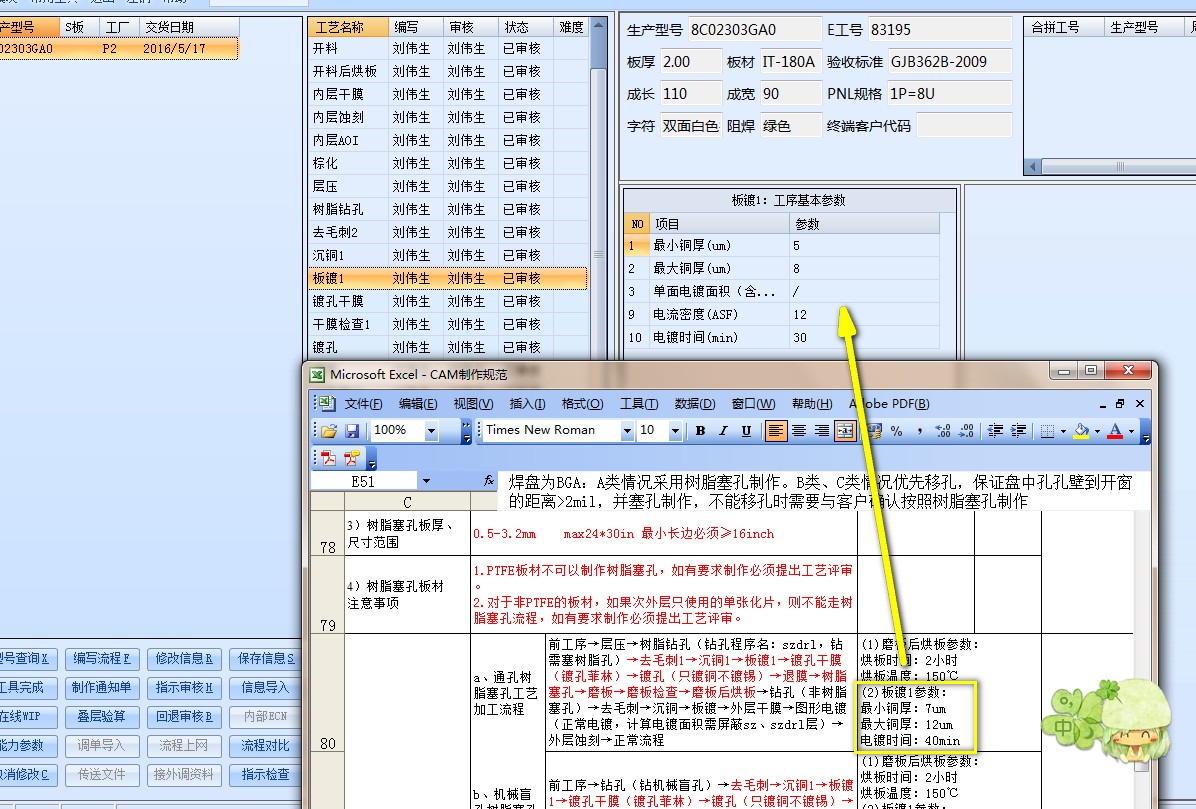Apply Comma style icon
The height and width of the screenshot is (809, 1196).
click(920, 431)
